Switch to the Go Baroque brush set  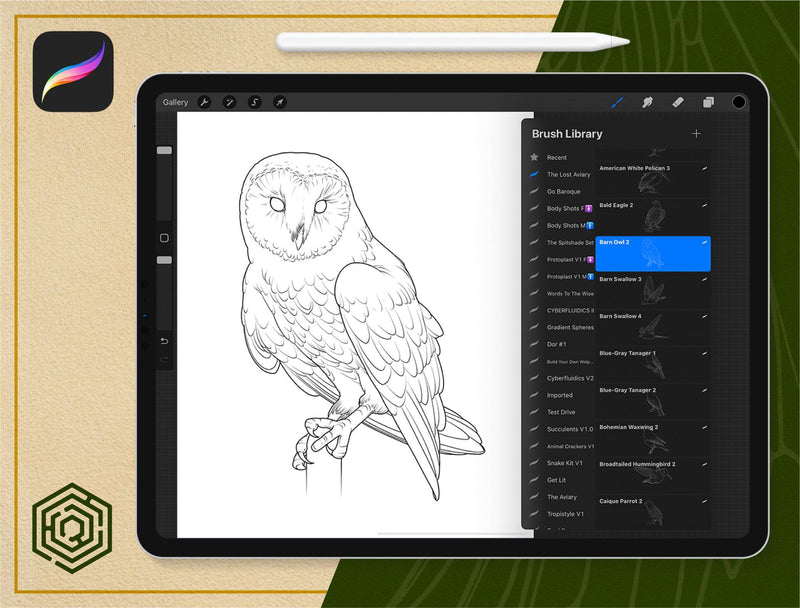click(563, 191)
